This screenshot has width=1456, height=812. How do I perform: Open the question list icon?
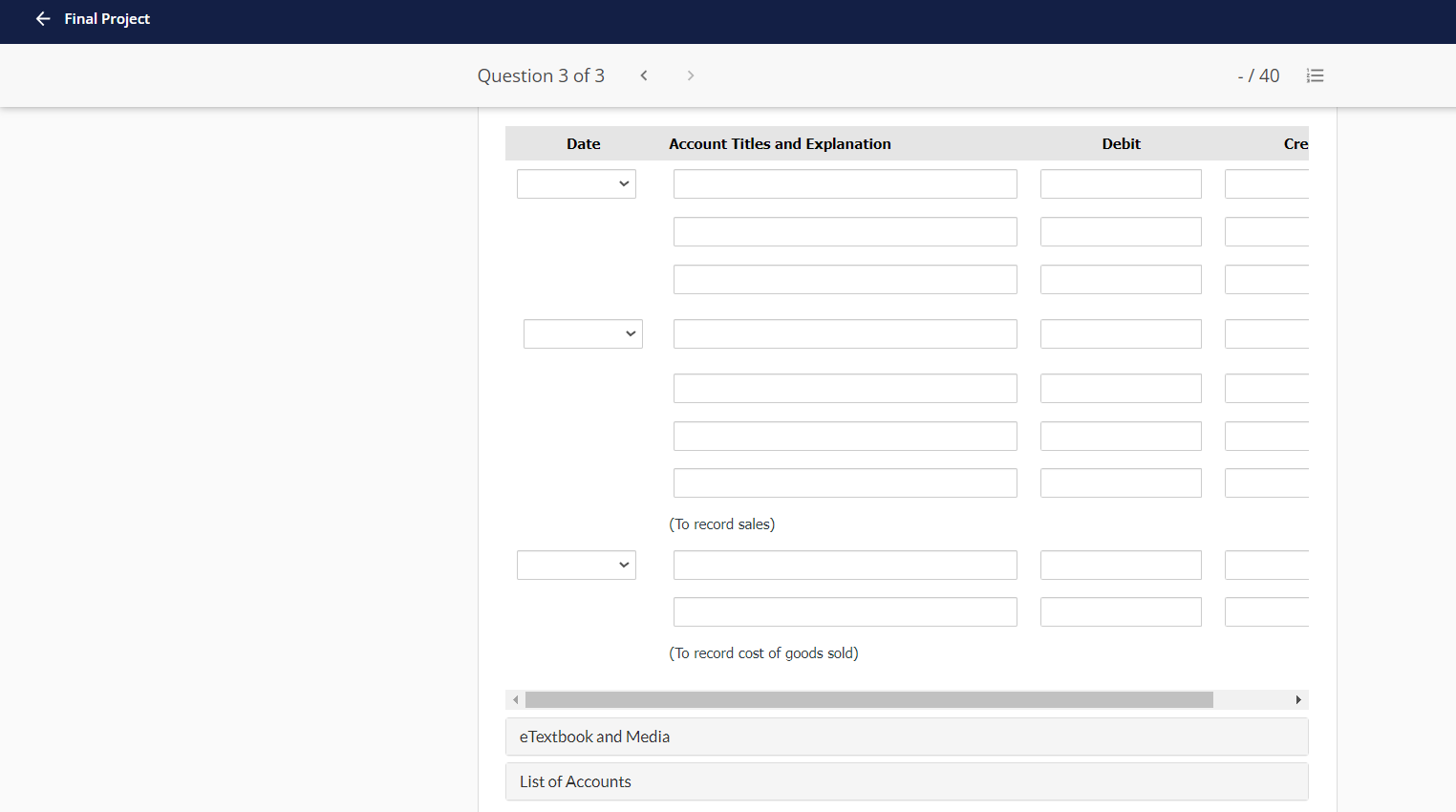coord(1316,75)
